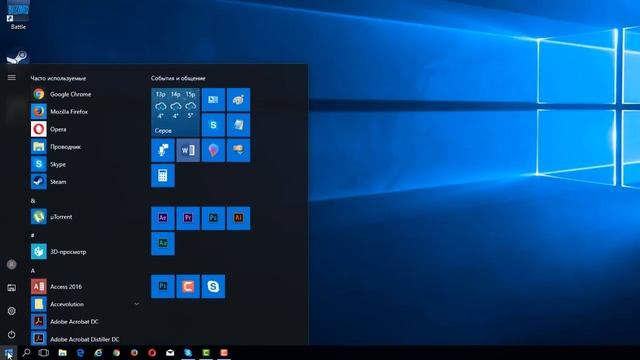Image resolution: width=640 pixels, height=360 pixels.
Task: Launch Internet Explorer from the taskbar
Action: [x=98, y=353]
